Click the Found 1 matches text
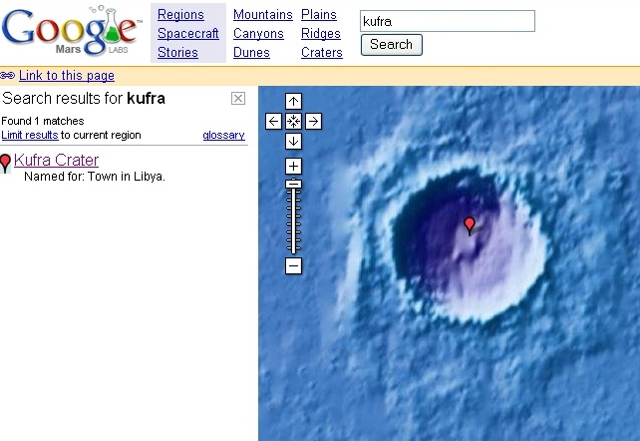Viewport: 640px width, 441px height. coord(43,121)
